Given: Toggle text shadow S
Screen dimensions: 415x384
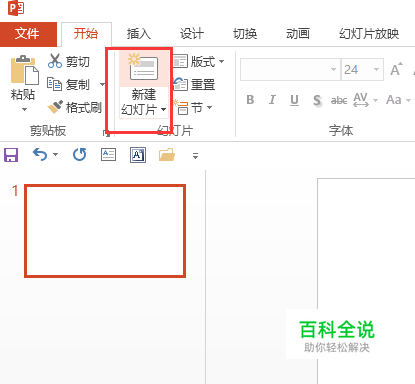Looking at the screenshot, I should click(x=317, y=100).
